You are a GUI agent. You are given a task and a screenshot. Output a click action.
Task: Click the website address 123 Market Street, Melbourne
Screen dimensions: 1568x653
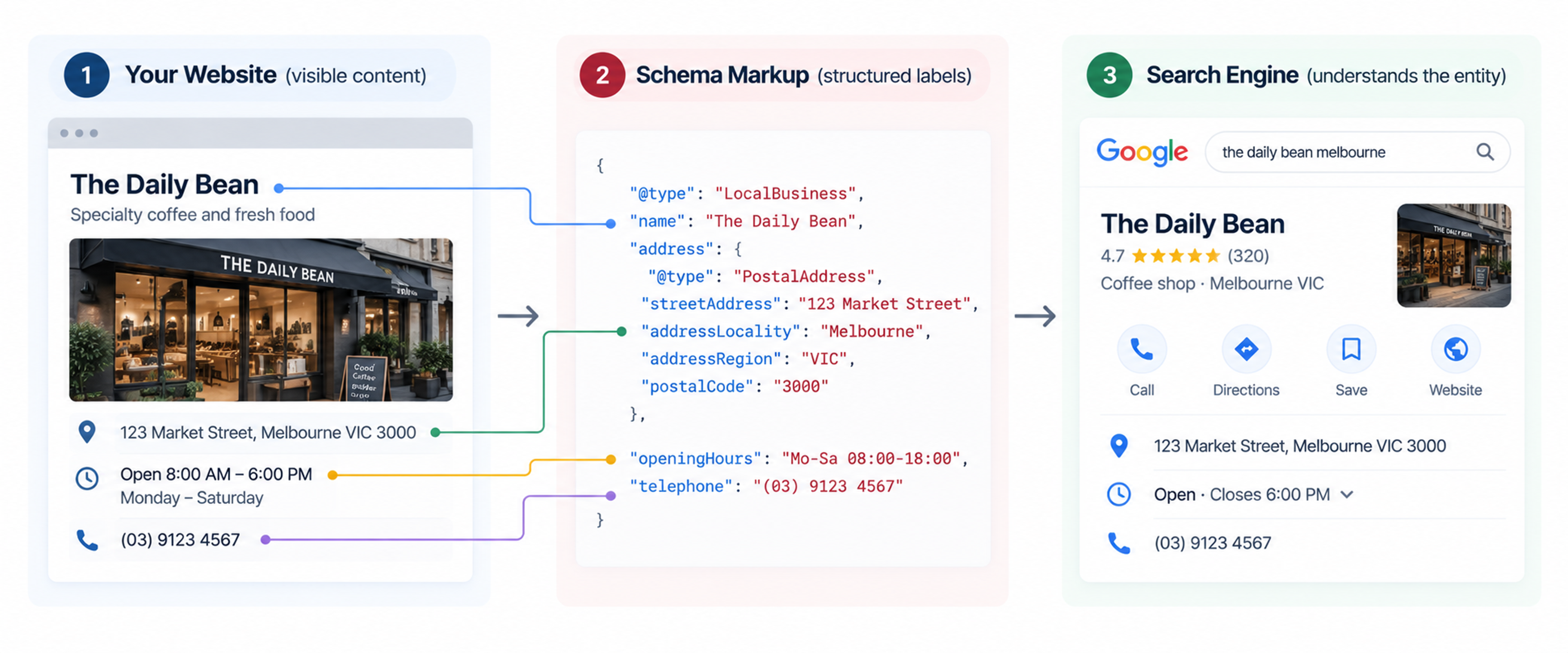[268, 433]
